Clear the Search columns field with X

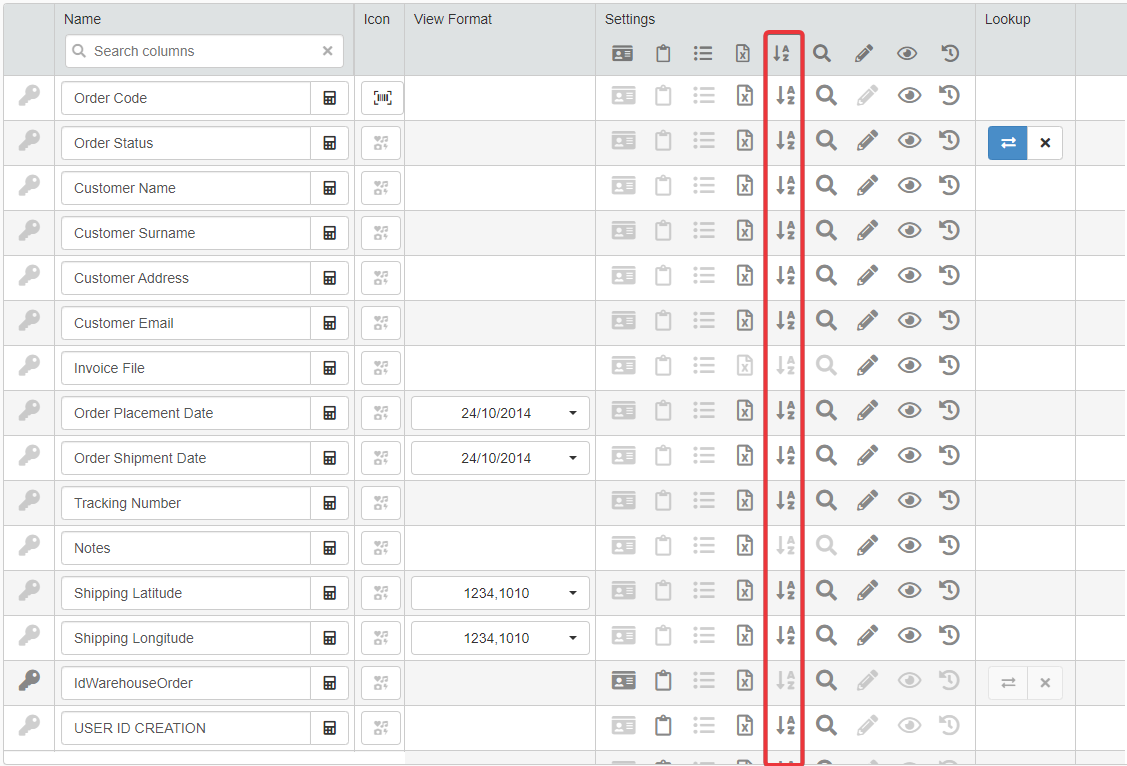pos(327,51)
